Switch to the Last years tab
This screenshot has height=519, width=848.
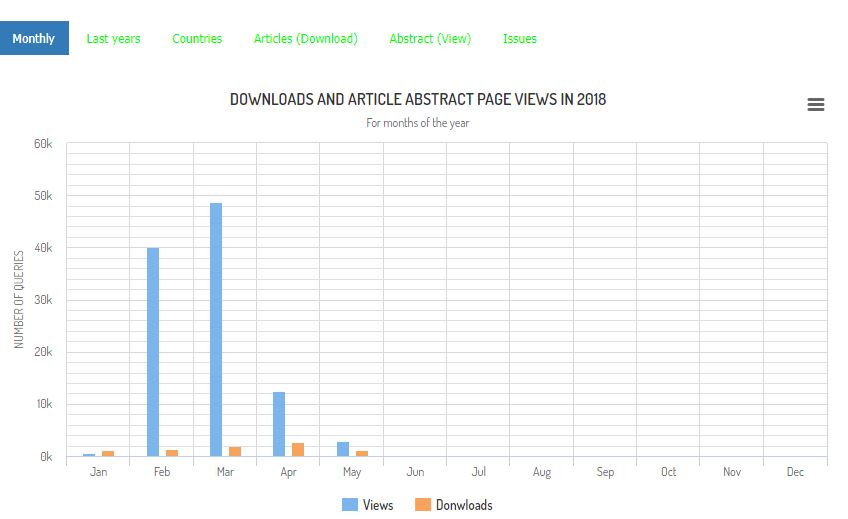[x=113, y=39]
